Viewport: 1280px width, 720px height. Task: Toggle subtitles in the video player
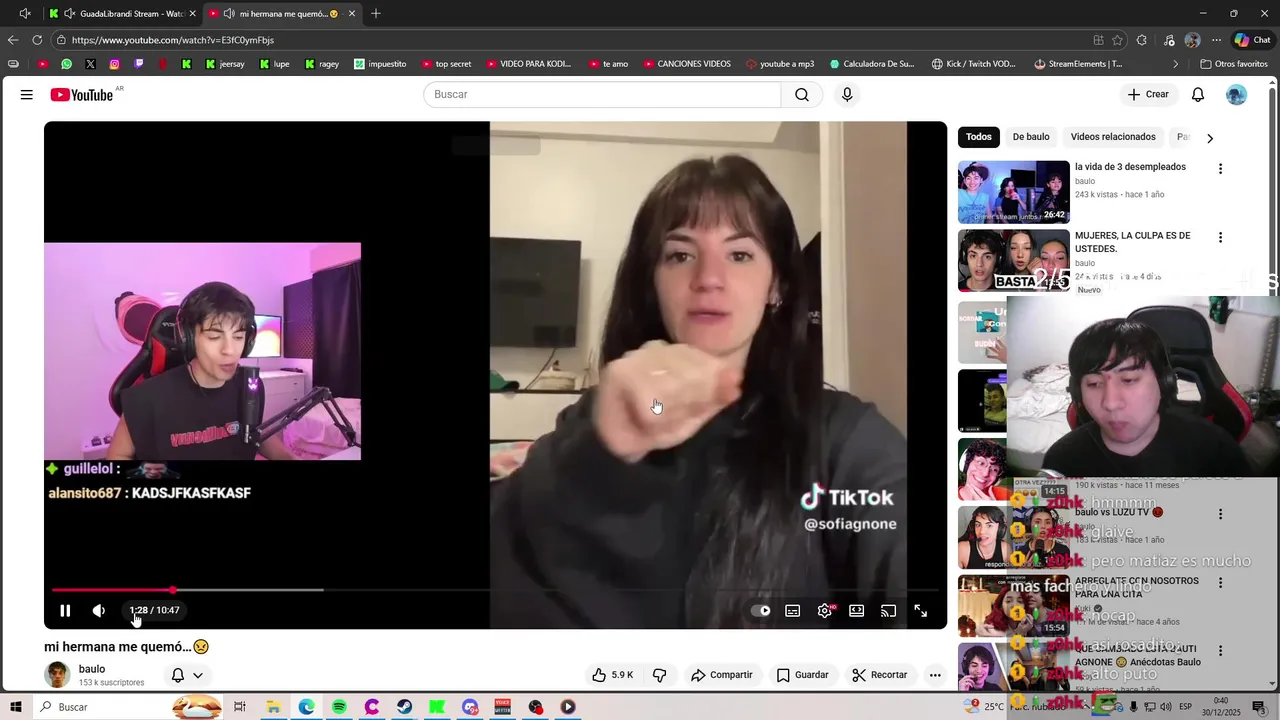(x=793, y=611)
